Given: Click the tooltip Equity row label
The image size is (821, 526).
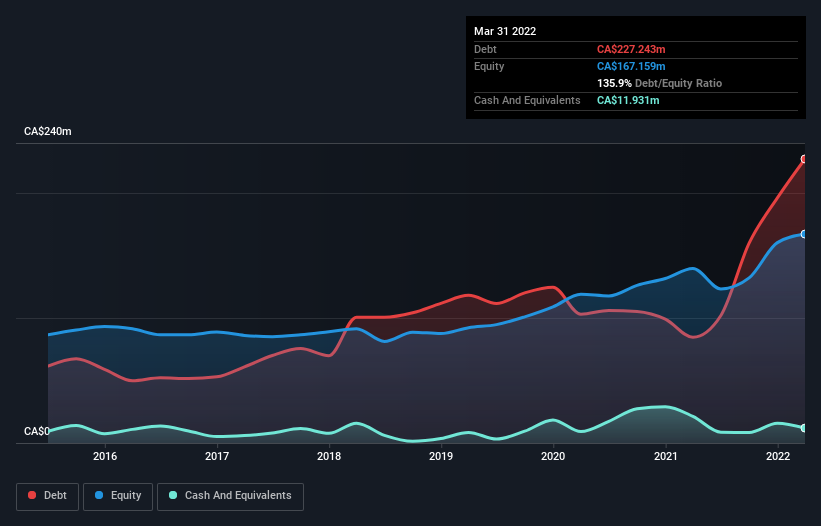Looking at the screenshot, I should coord(489,66).
